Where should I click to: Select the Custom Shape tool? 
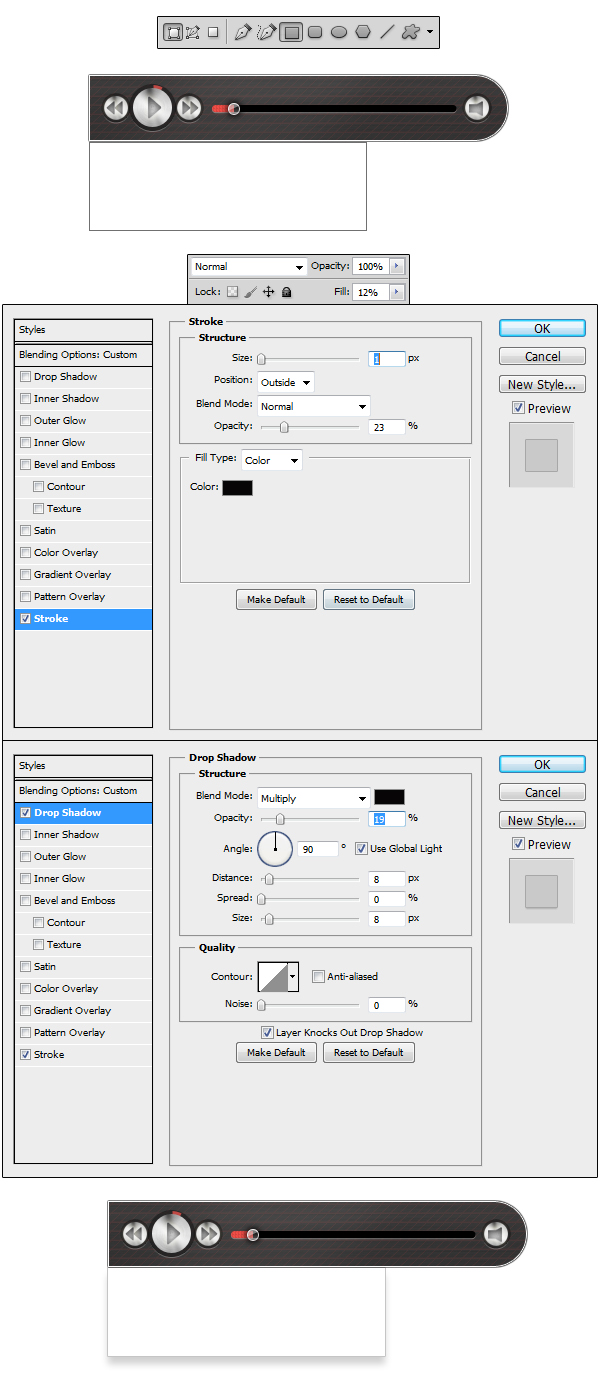[410, 32]
